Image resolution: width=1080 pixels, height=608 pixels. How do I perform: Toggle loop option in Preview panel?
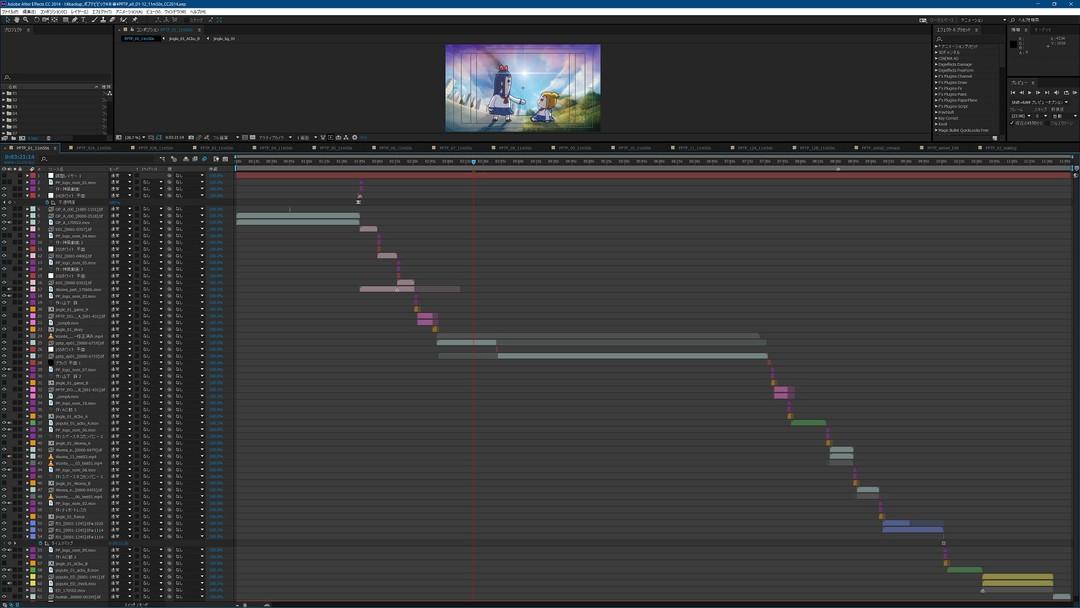click(1066, 92)
